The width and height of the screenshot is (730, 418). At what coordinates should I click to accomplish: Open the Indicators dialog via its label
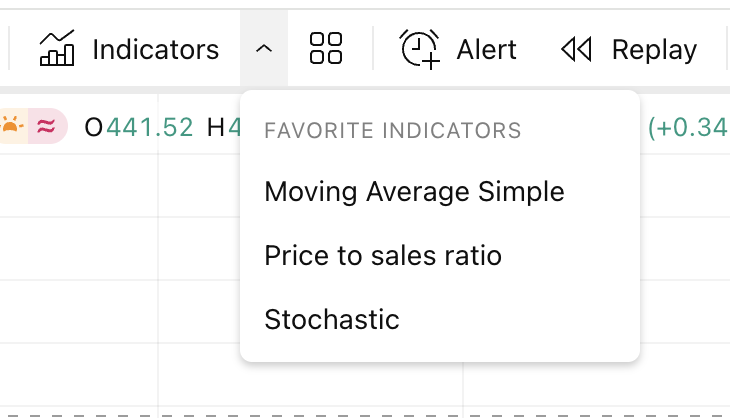(155, 49)
